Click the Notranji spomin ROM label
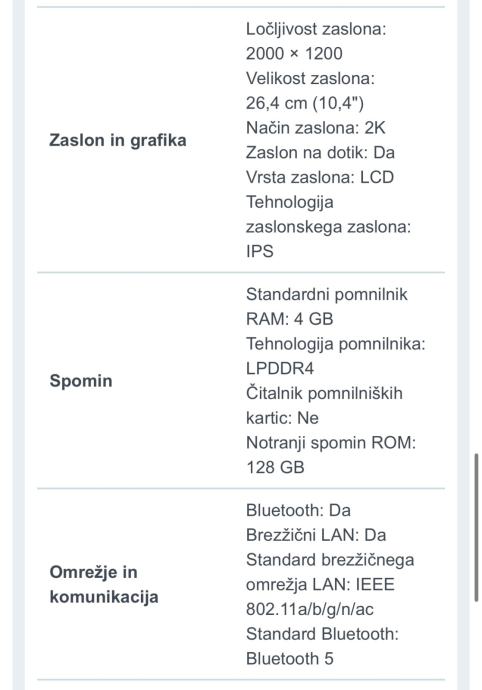This screenshot has width=482, height=690. [331, 442]
